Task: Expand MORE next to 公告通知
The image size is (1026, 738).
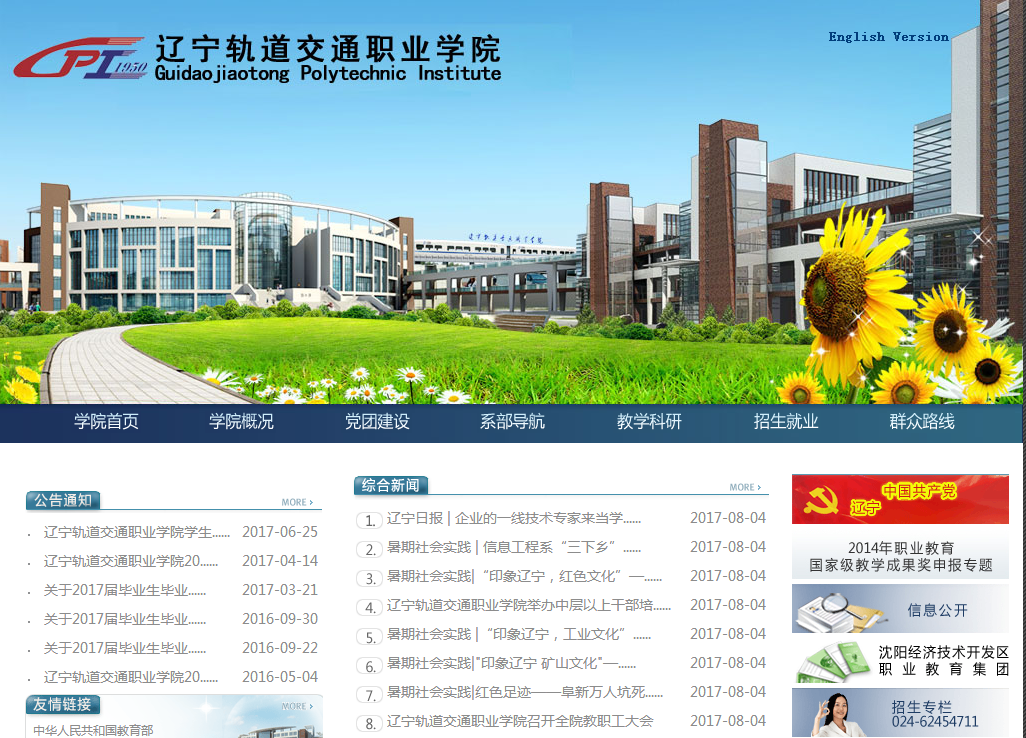Action: [297, 502]
